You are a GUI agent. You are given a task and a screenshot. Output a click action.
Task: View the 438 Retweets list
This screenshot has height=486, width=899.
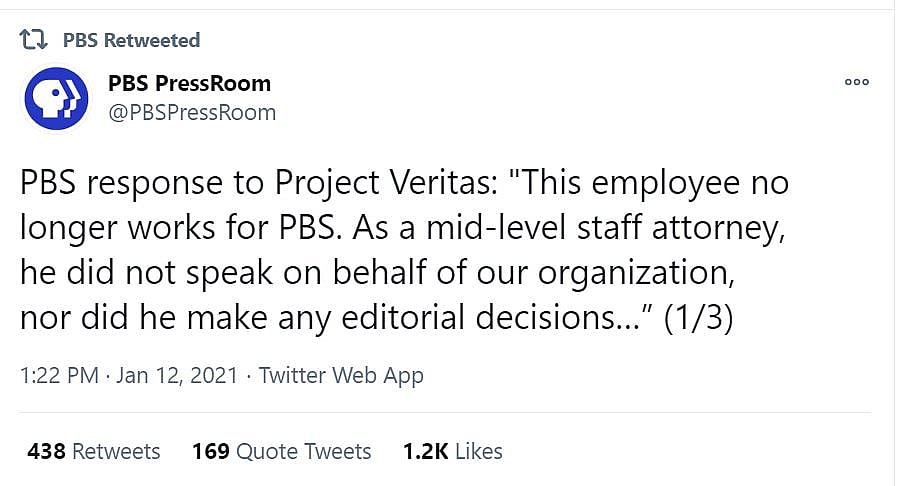(94, 451)
